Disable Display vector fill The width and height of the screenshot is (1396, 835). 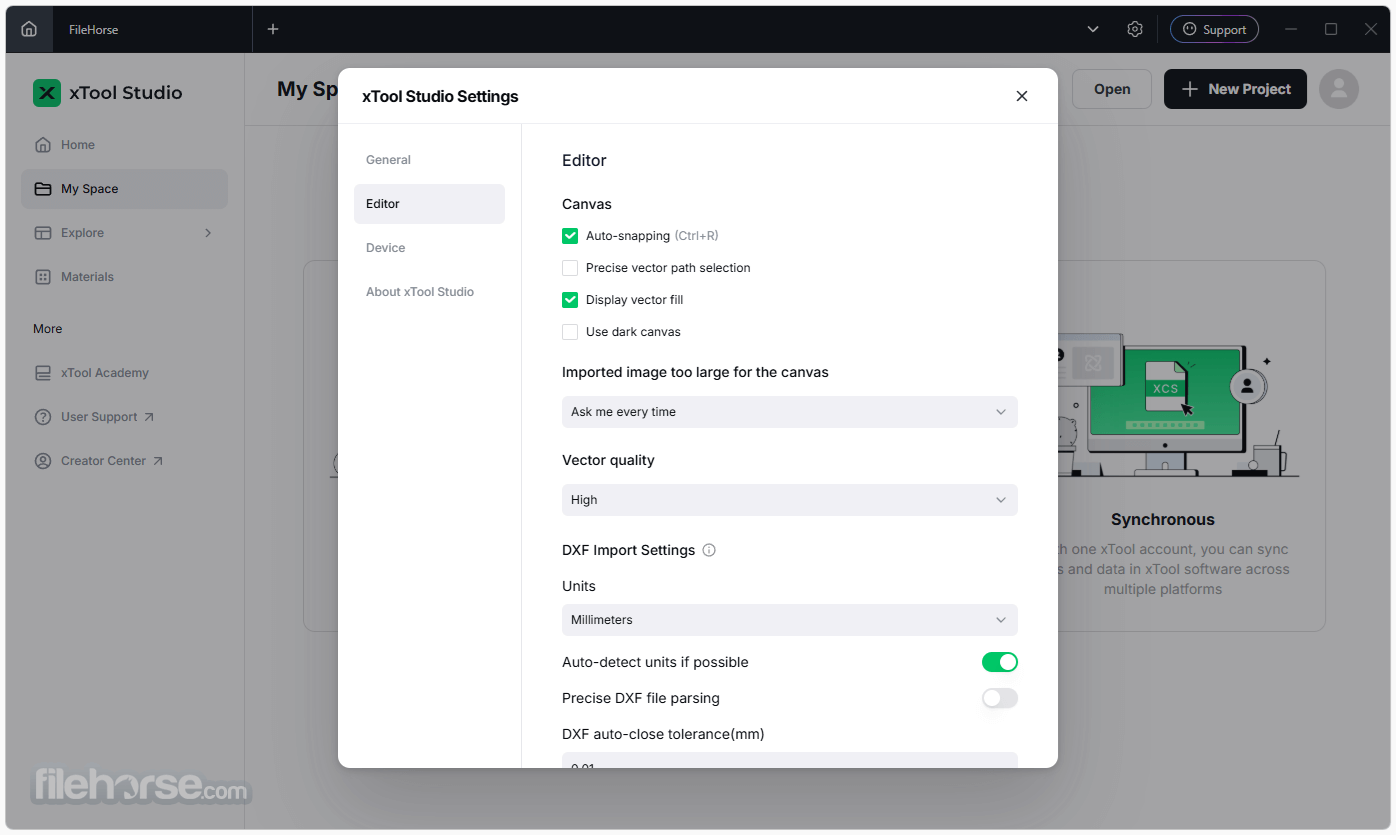click(570, 300)
